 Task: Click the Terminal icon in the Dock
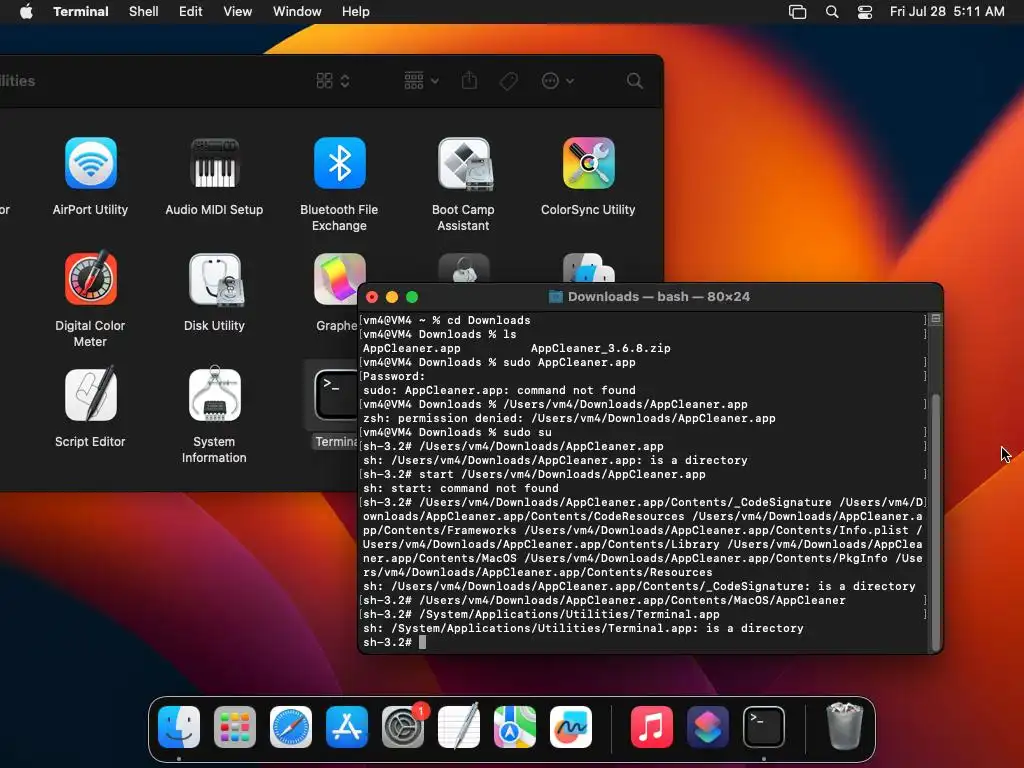(x=763, y=727)
